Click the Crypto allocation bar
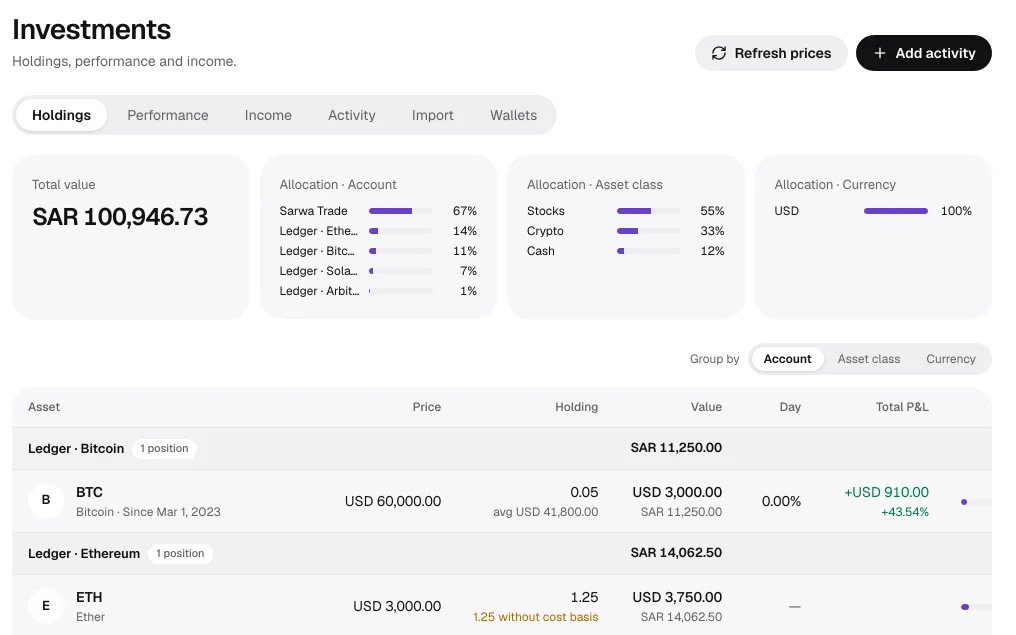 pyautogui.click(x=649, y=231)
